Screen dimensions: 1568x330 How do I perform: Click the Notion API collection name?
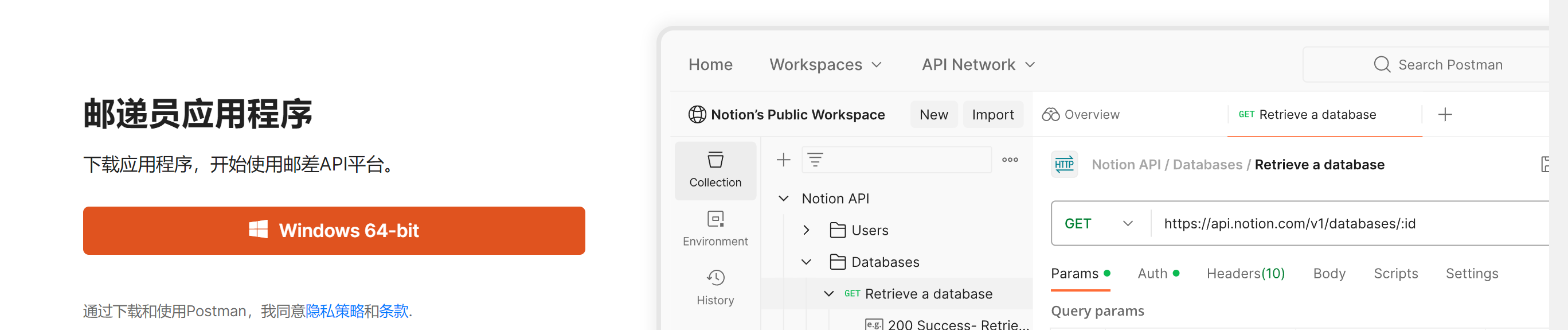(x=835, y=199)
